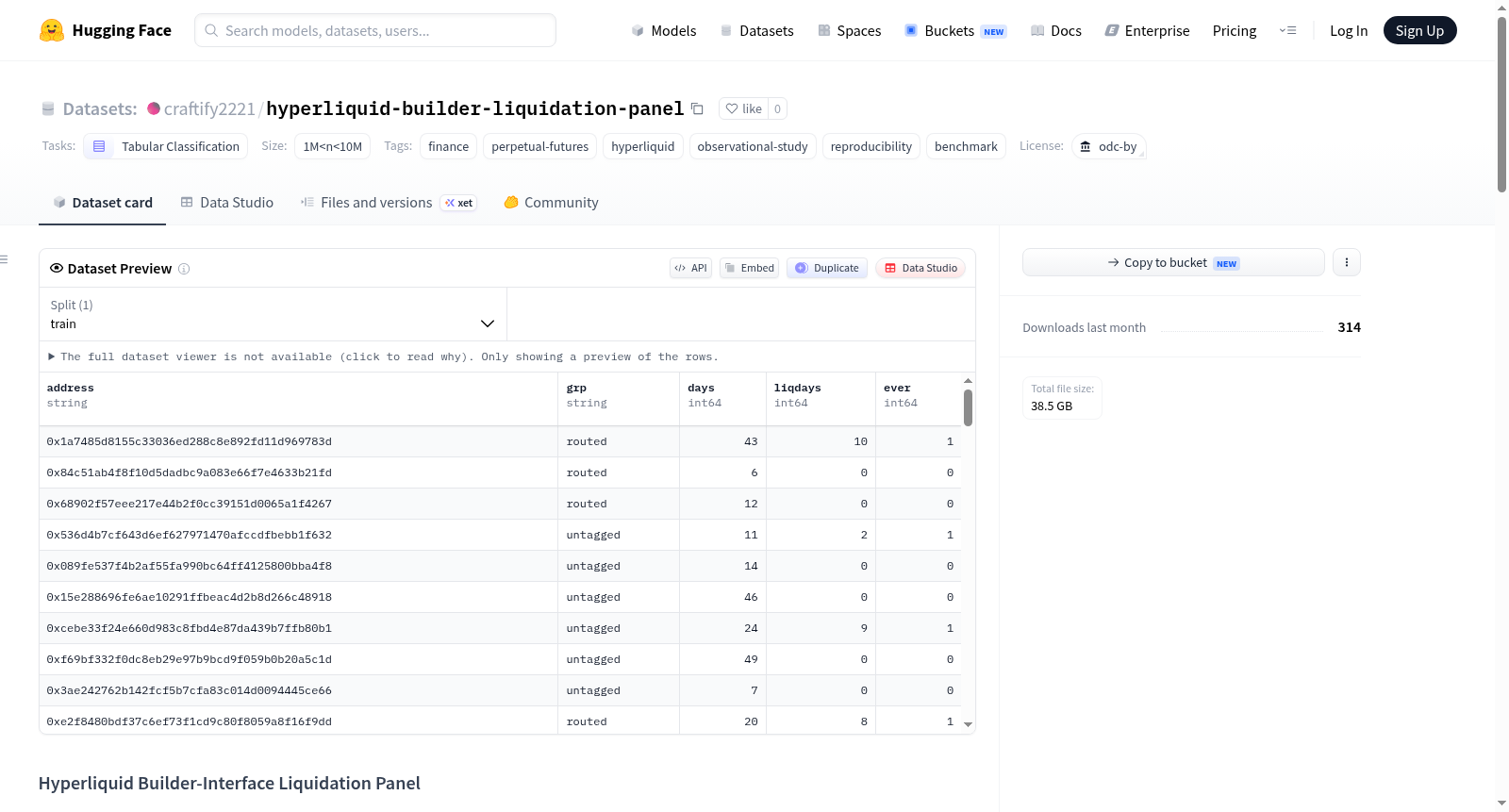Expand the additional navigation menu icon

pos(1287,30)
